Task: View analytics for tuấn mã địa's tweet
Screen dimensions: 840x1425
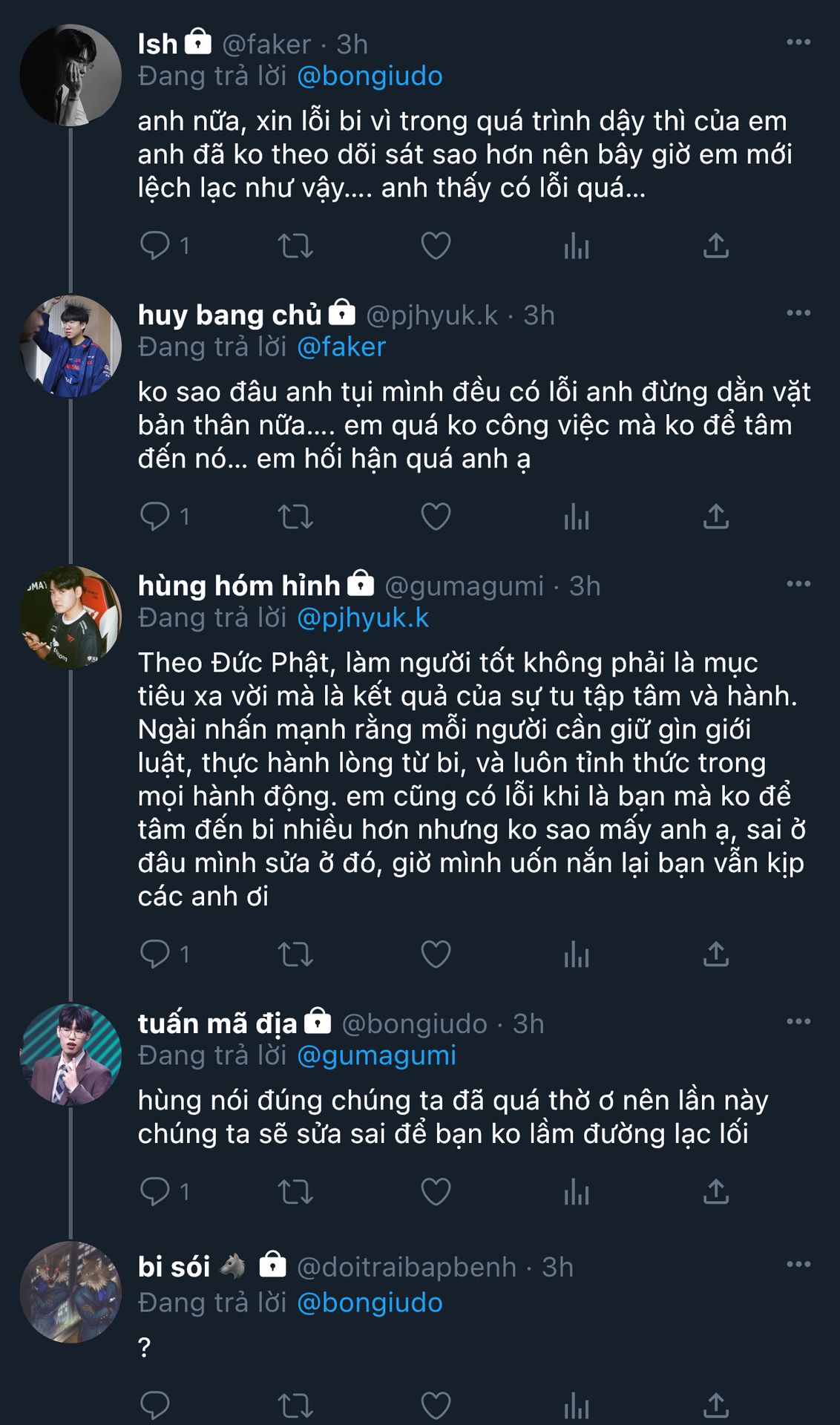Action: click(x=576, y=1192)
